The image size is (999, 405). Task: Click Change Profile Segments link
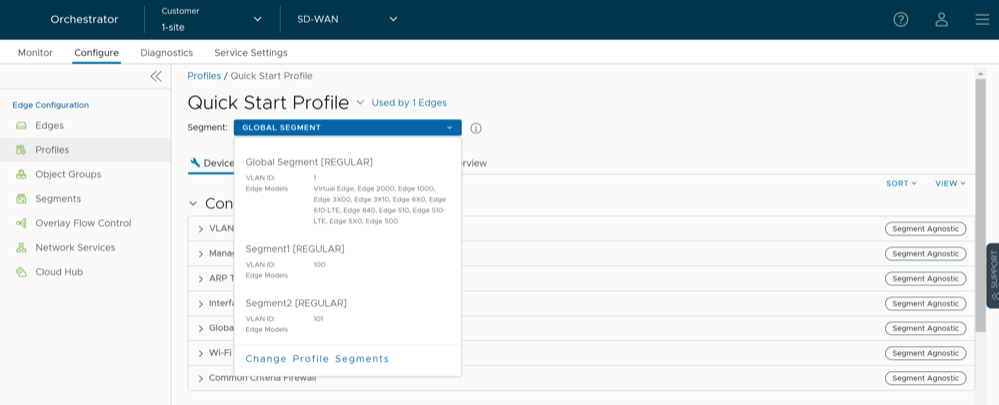(317, 359)
